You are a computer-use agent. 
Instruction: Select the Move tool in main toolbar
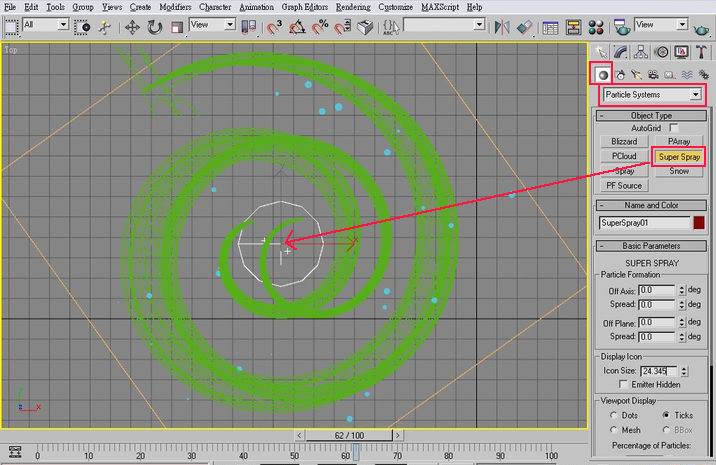coord(133,27)
